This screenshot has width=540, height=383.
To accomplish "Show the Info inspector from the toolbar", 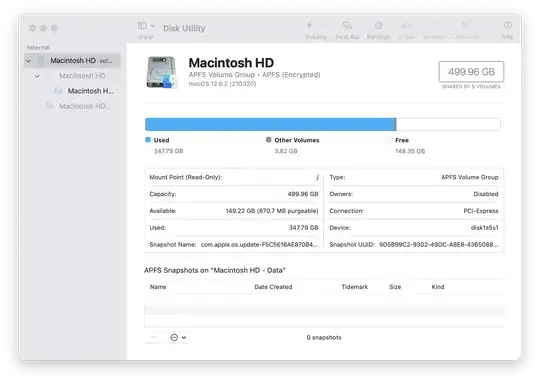I will pos(508,25).
